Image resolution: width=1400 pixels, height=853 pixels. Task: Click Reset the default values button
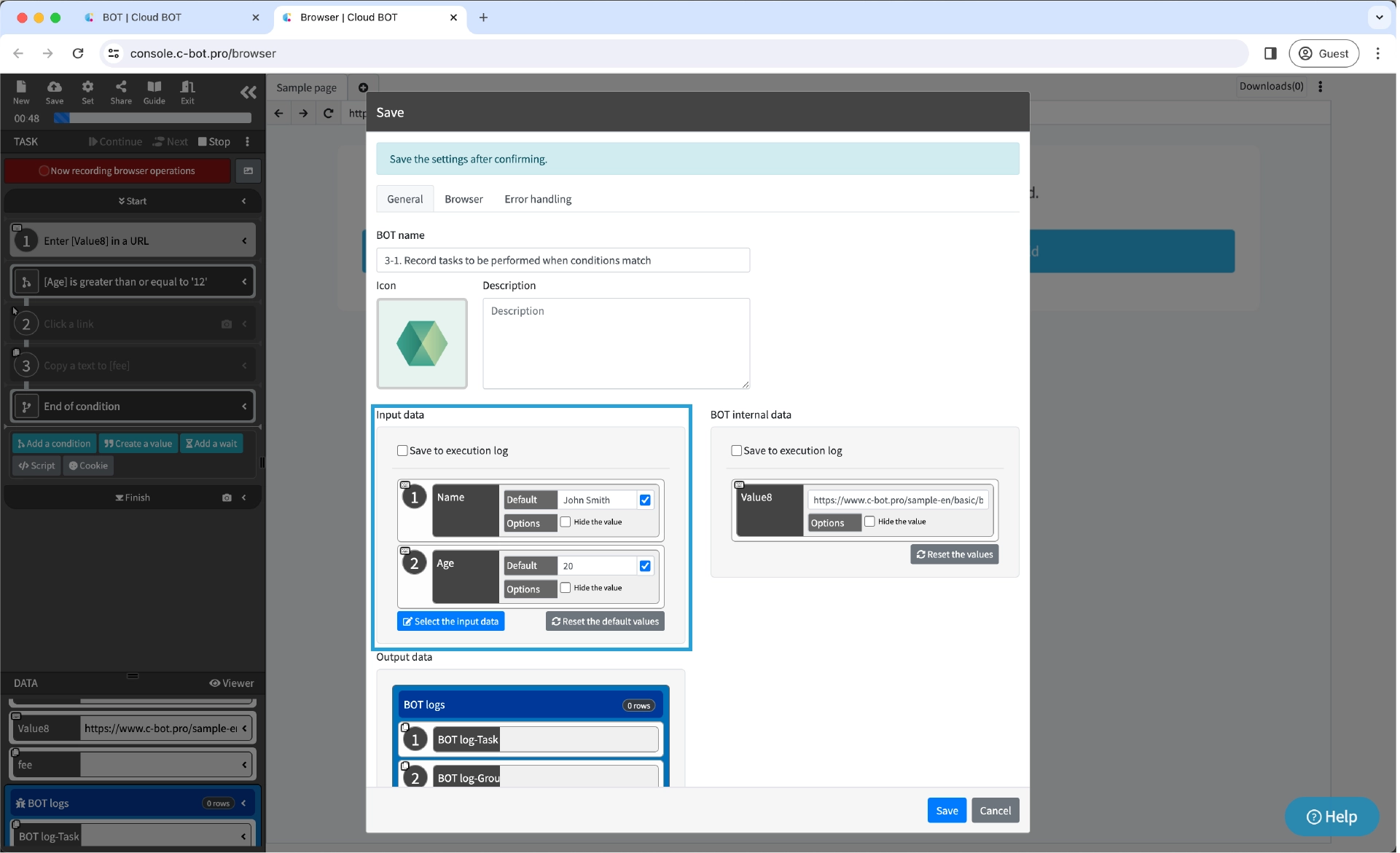605,621
